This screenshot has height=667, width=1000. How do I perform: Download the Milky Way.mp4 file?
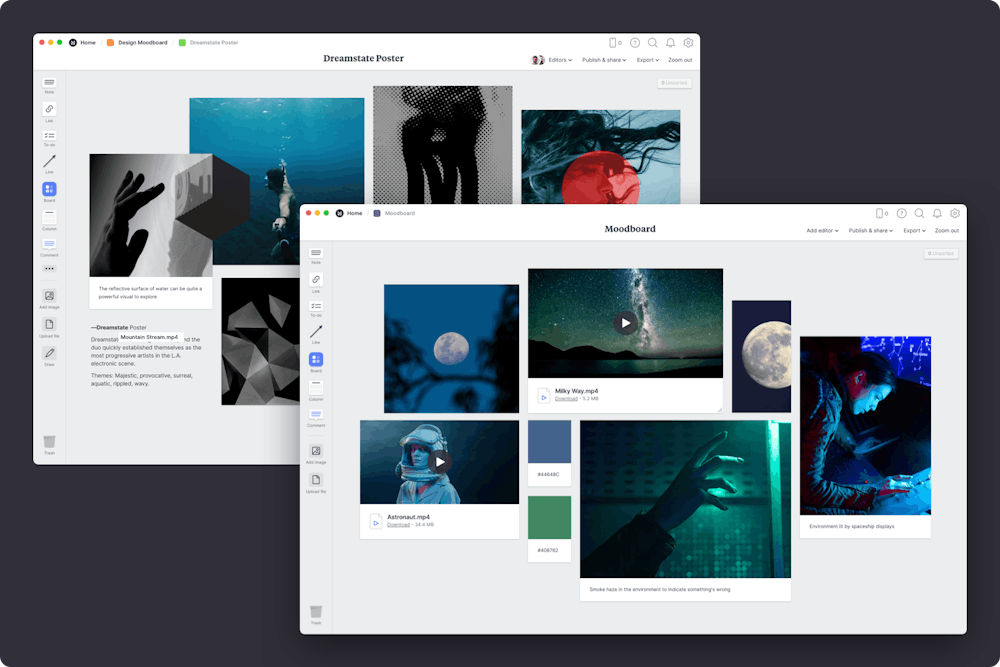(567, 398)
